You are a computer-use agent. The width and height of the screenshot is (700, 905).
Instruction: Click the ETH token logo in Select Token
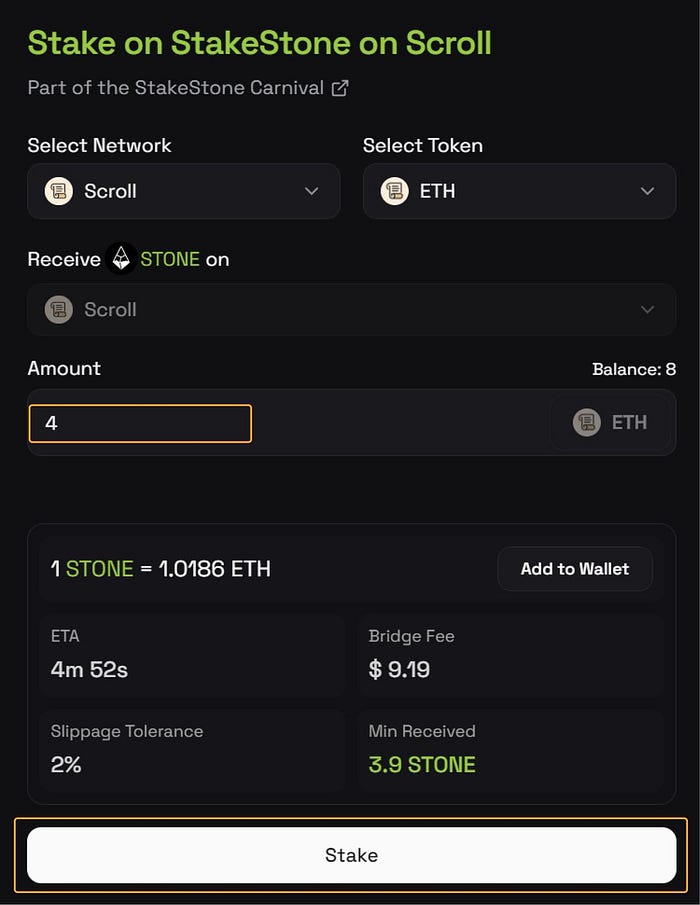(395, 191)
